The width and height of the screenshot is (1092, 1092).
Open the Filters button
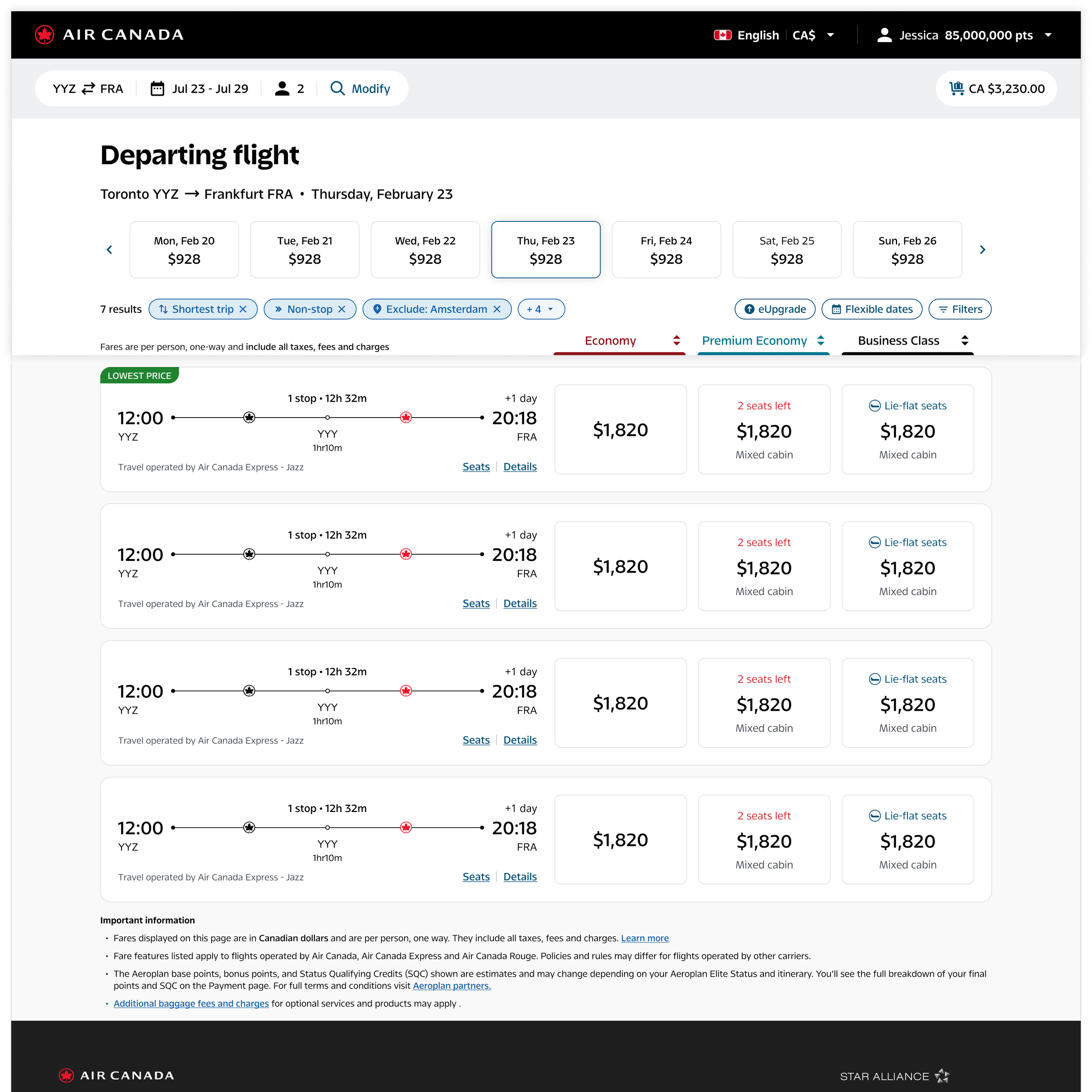(x=960, y=309)
